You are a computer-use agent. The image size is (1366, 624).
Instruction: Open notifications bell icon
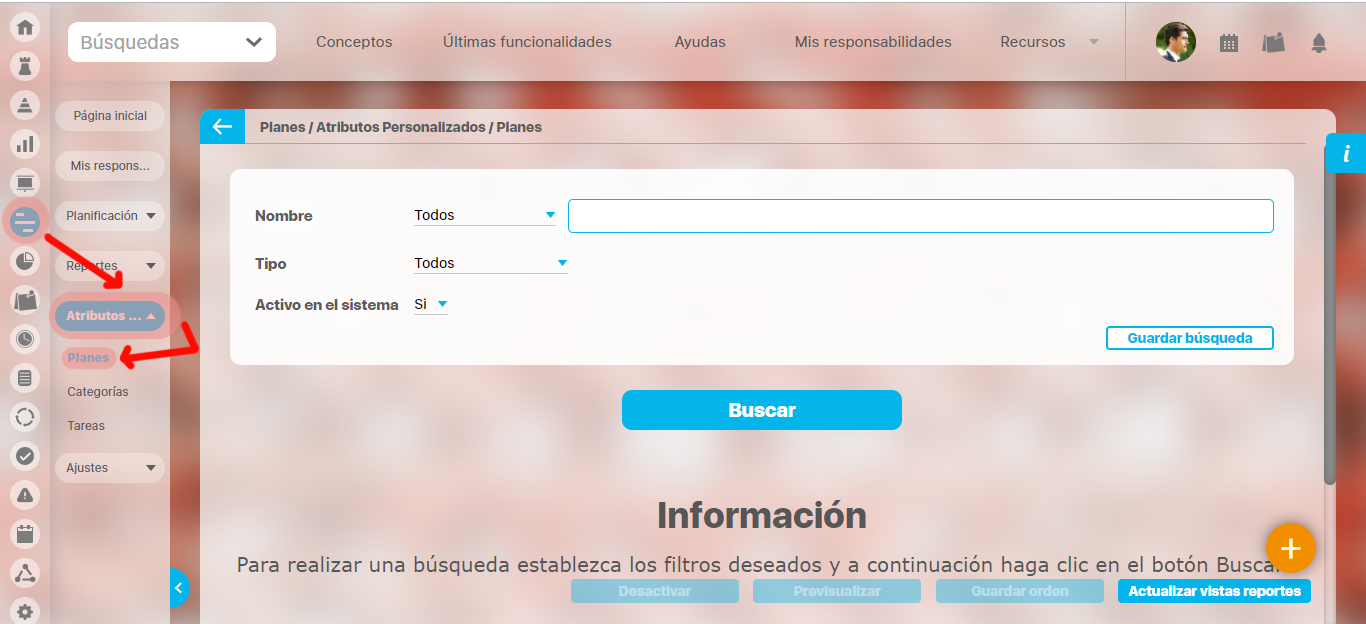(1319, 43)
